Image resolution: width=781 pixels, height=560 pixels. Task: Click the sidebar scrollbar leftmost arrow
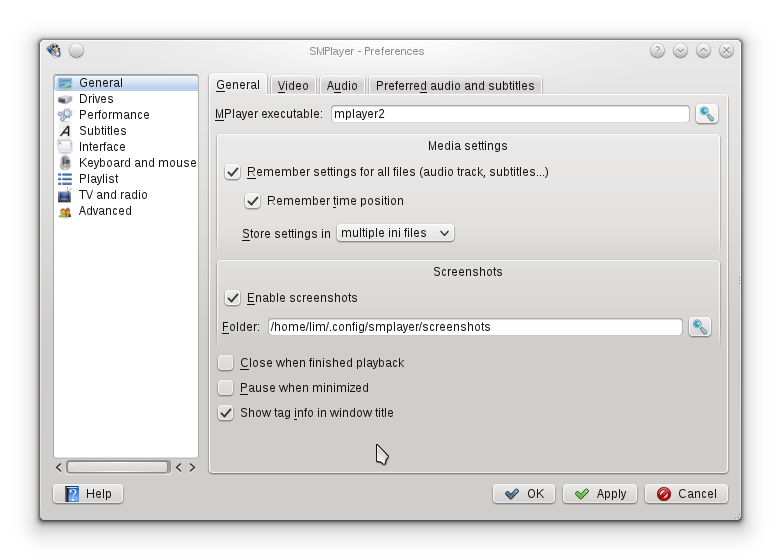point(59,467)
